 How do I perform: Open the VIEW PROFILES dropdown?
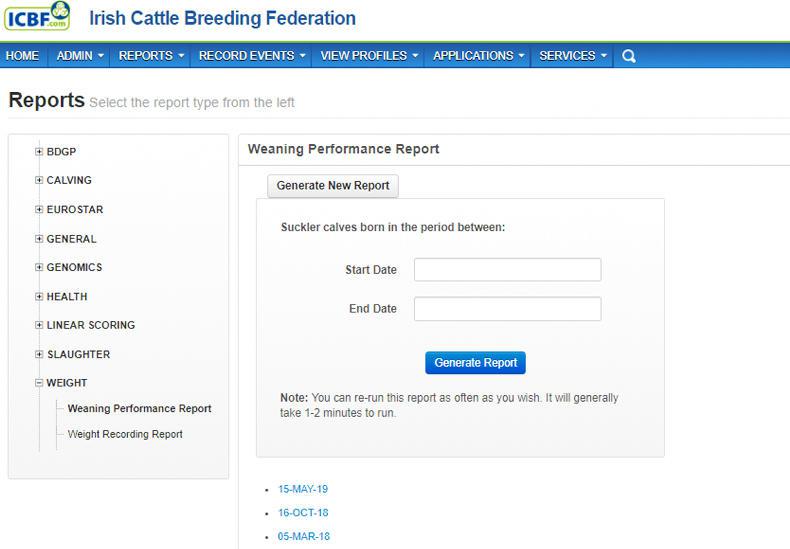click(369, 56)
